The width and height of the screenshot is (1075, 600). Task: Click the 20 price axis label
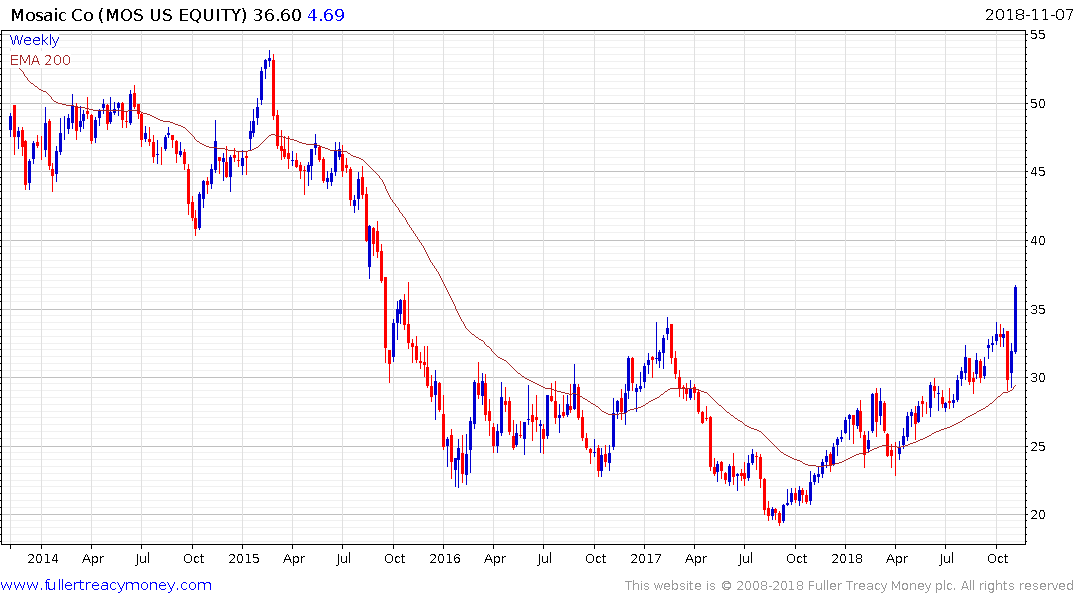coord(1038,515)
